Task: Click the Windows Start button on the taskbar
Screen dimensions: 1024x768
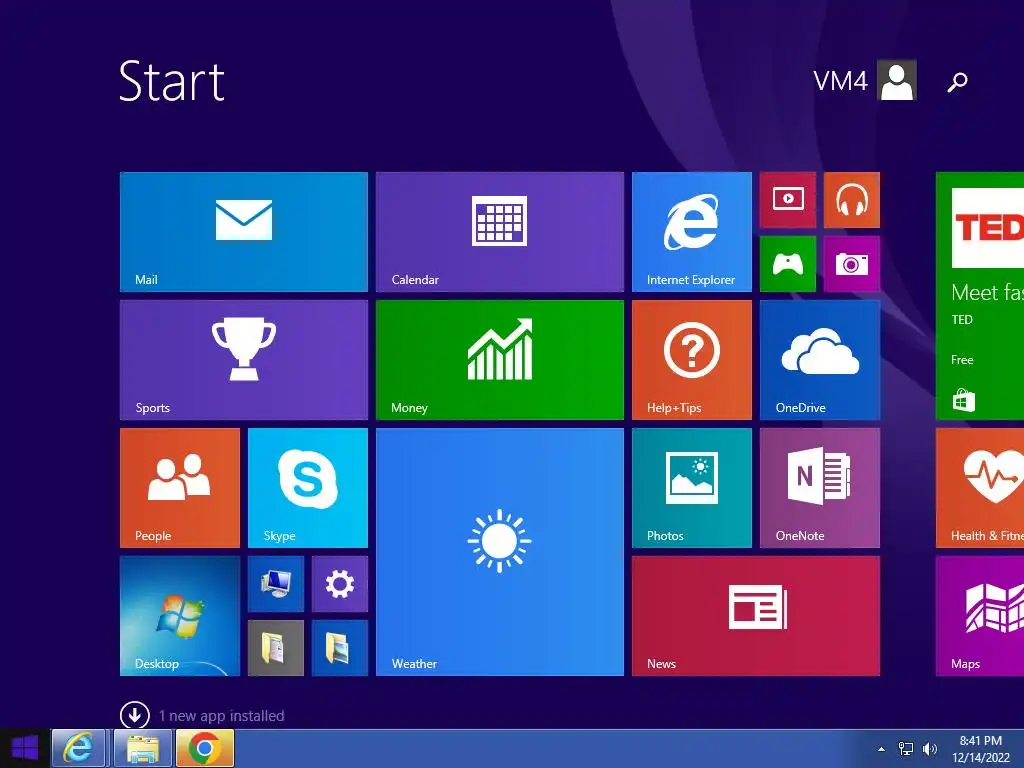Action: pos(24,748)
